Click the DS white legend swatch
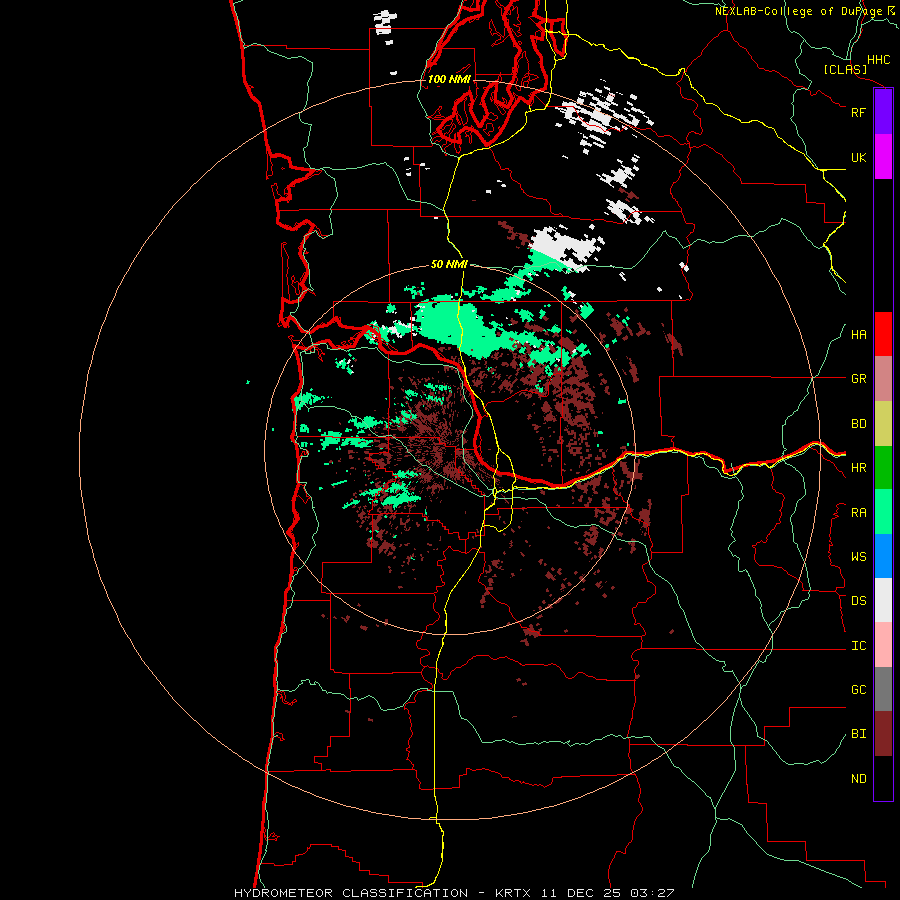Screen dimensions: 900x900 pos(883,600)
